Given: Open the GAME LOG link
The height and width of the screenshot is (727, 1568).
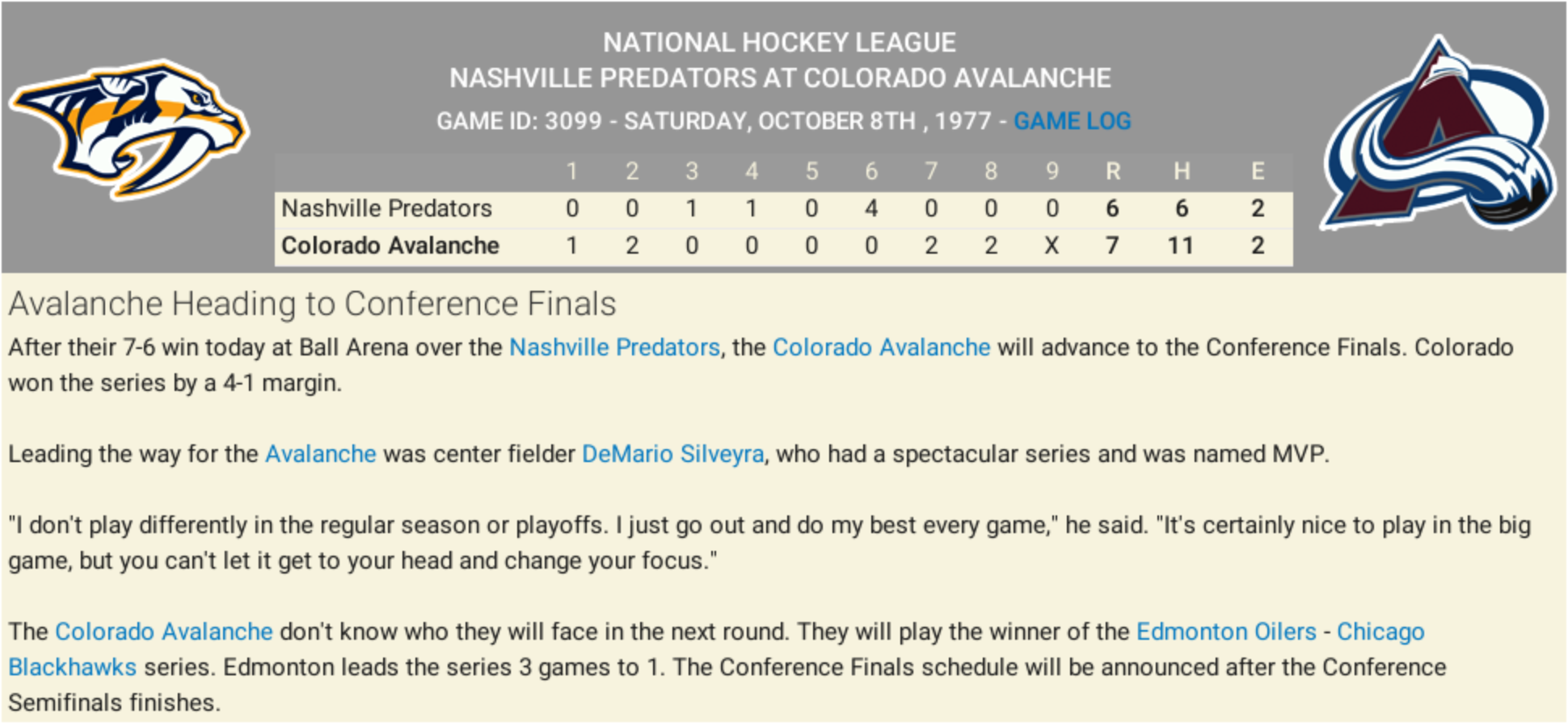Looking at the screenshot, I should [x=1072, y=121].
